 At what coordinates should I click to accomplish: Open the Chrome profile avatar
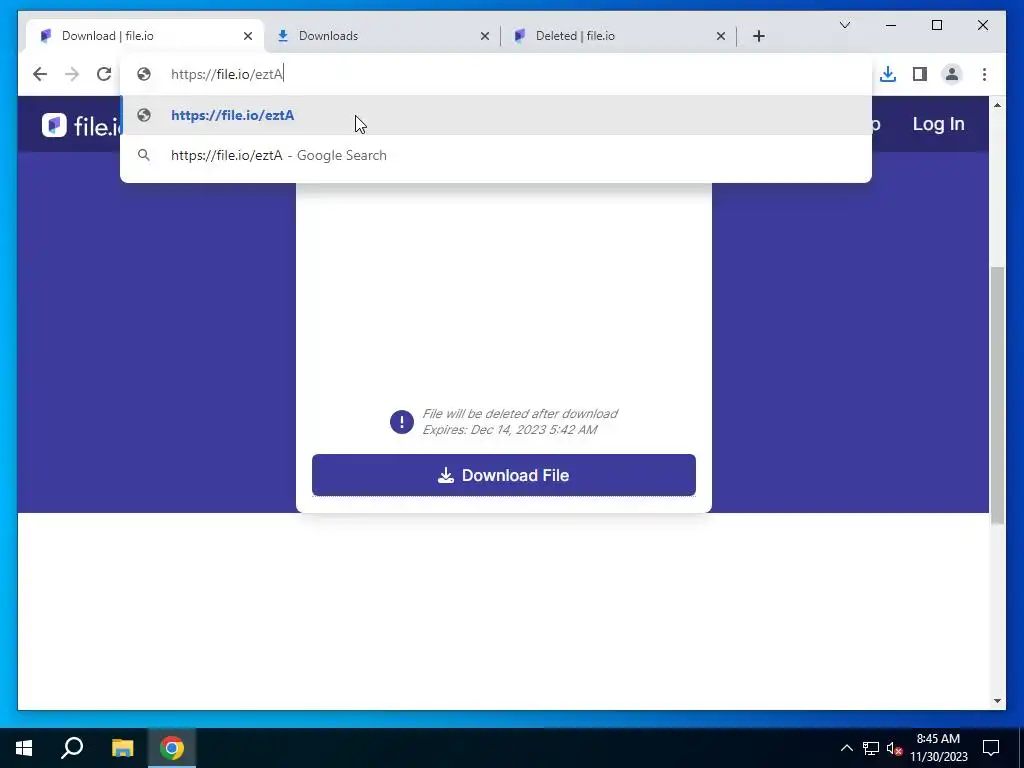tap(952, 74)
